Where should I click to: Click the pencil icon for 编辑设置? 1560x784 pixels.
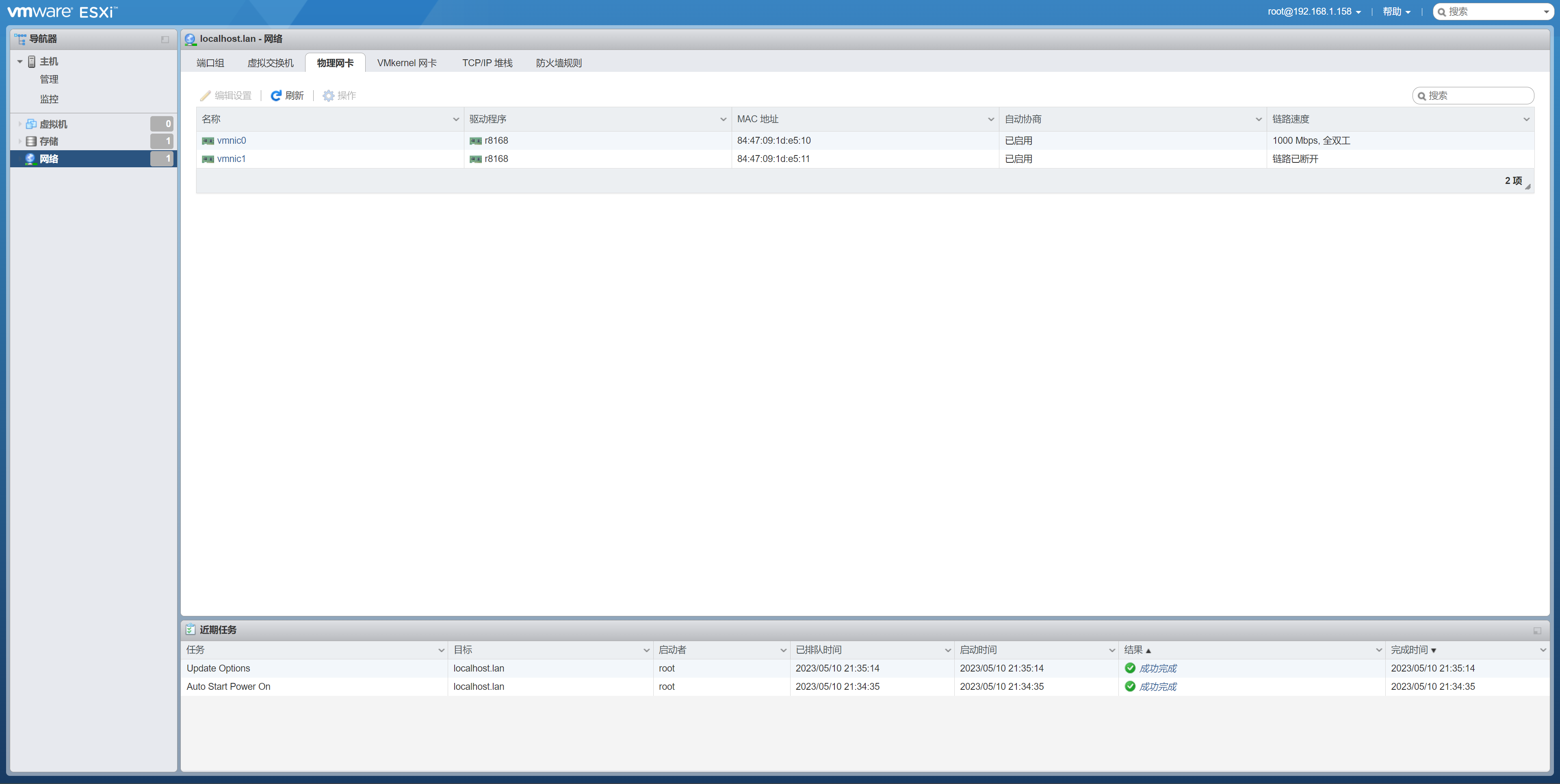(205, 96)
